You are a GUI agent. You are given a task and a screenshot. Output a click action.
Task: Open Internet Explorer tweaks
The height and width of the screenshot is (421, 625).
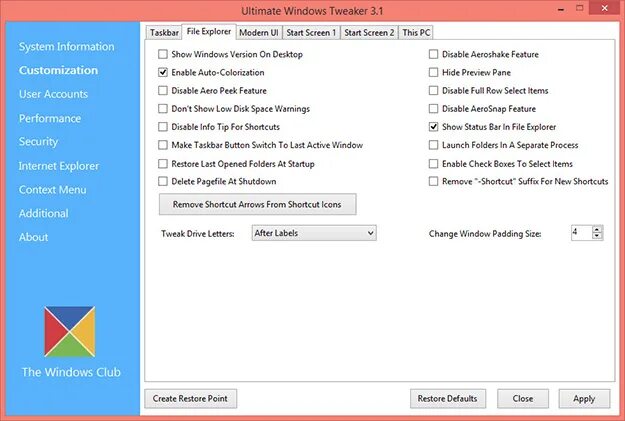tap(59, 166)
